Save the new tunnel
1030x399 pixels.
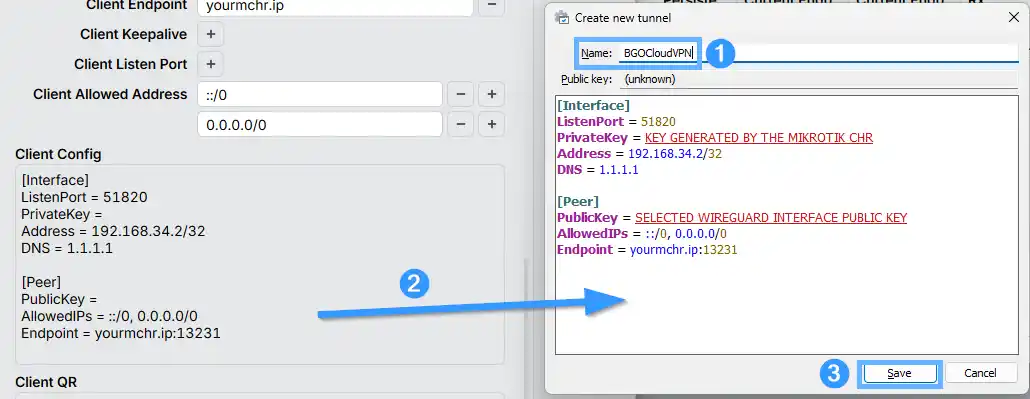coord(899,373)
